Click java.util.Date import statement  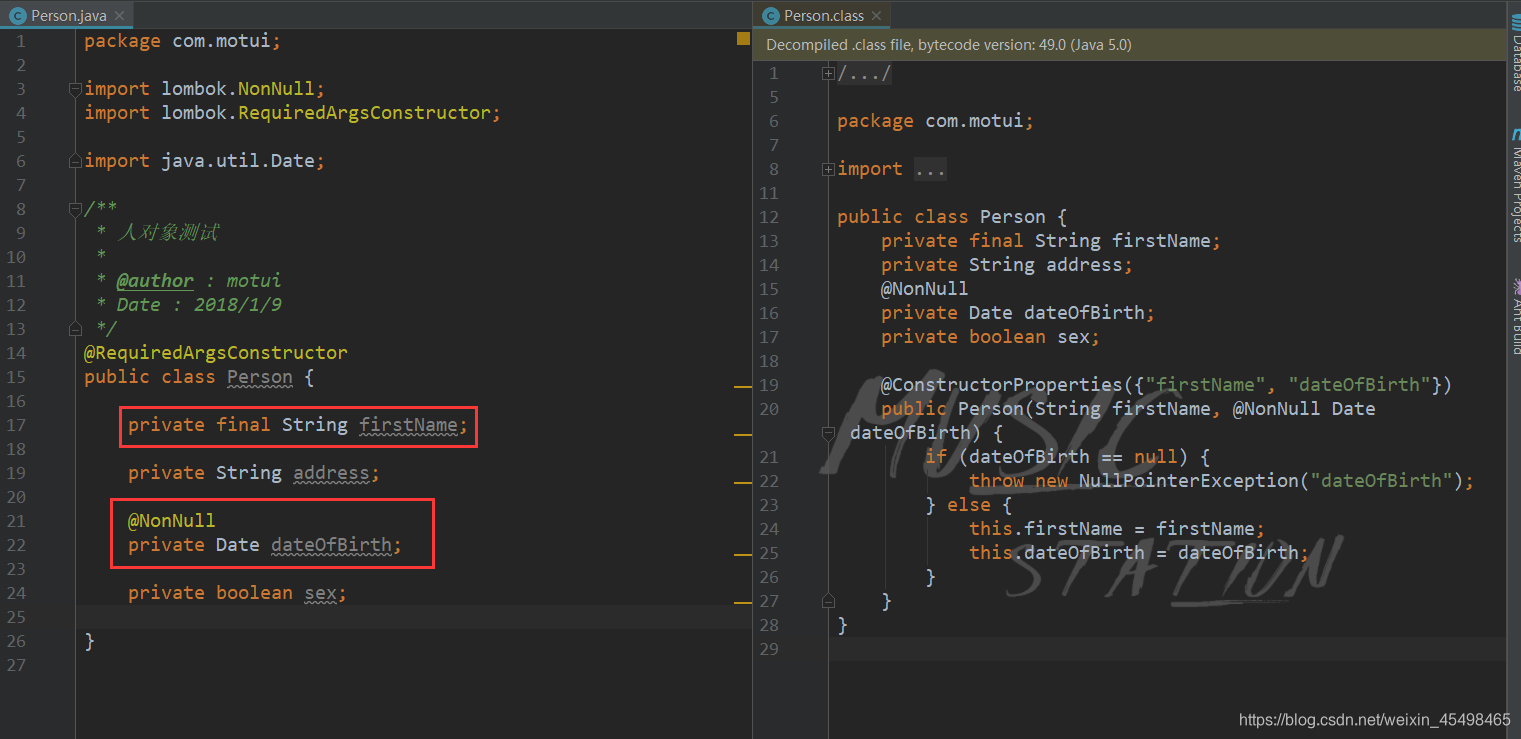tap(204, 161)
